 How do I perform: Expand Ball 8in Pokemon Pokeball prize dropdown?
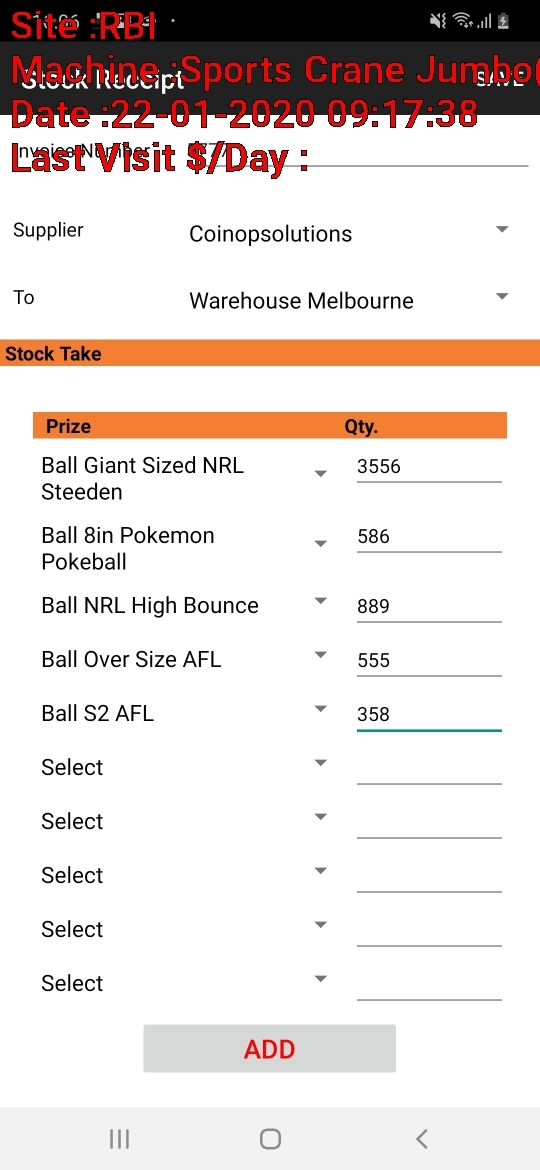184,548
